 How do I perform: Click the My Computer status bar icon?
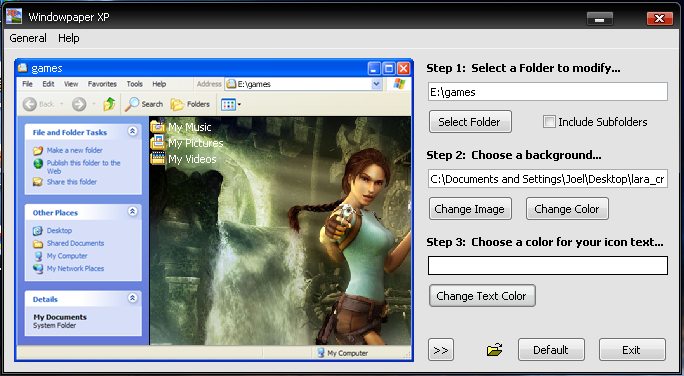click(321, 352)
